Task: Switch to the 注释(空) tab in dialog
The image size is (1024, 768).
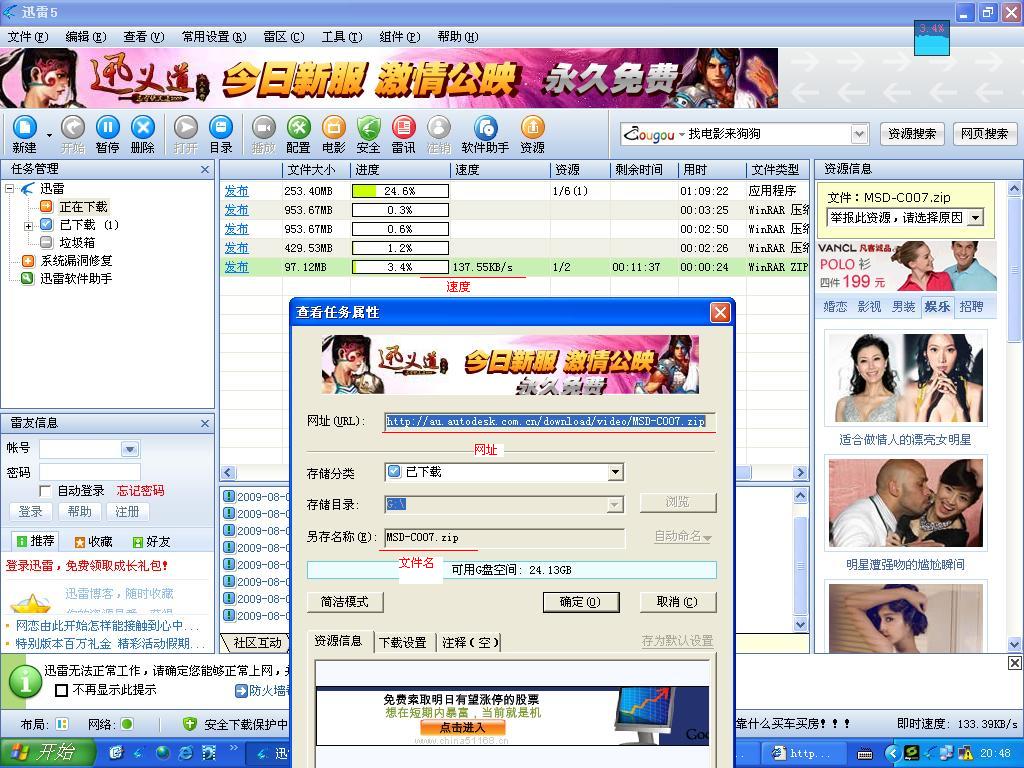Action: (470, 643)
